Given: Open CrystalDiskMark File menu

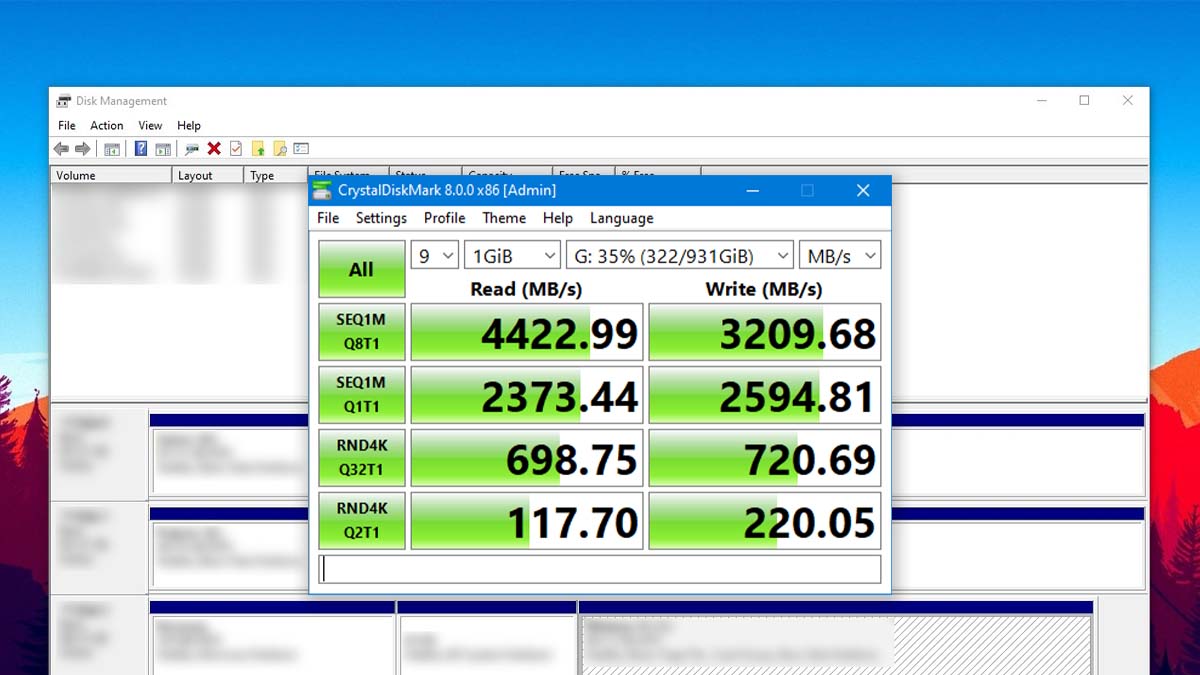Looking at the screenshot, I should [x=328, y=218].
